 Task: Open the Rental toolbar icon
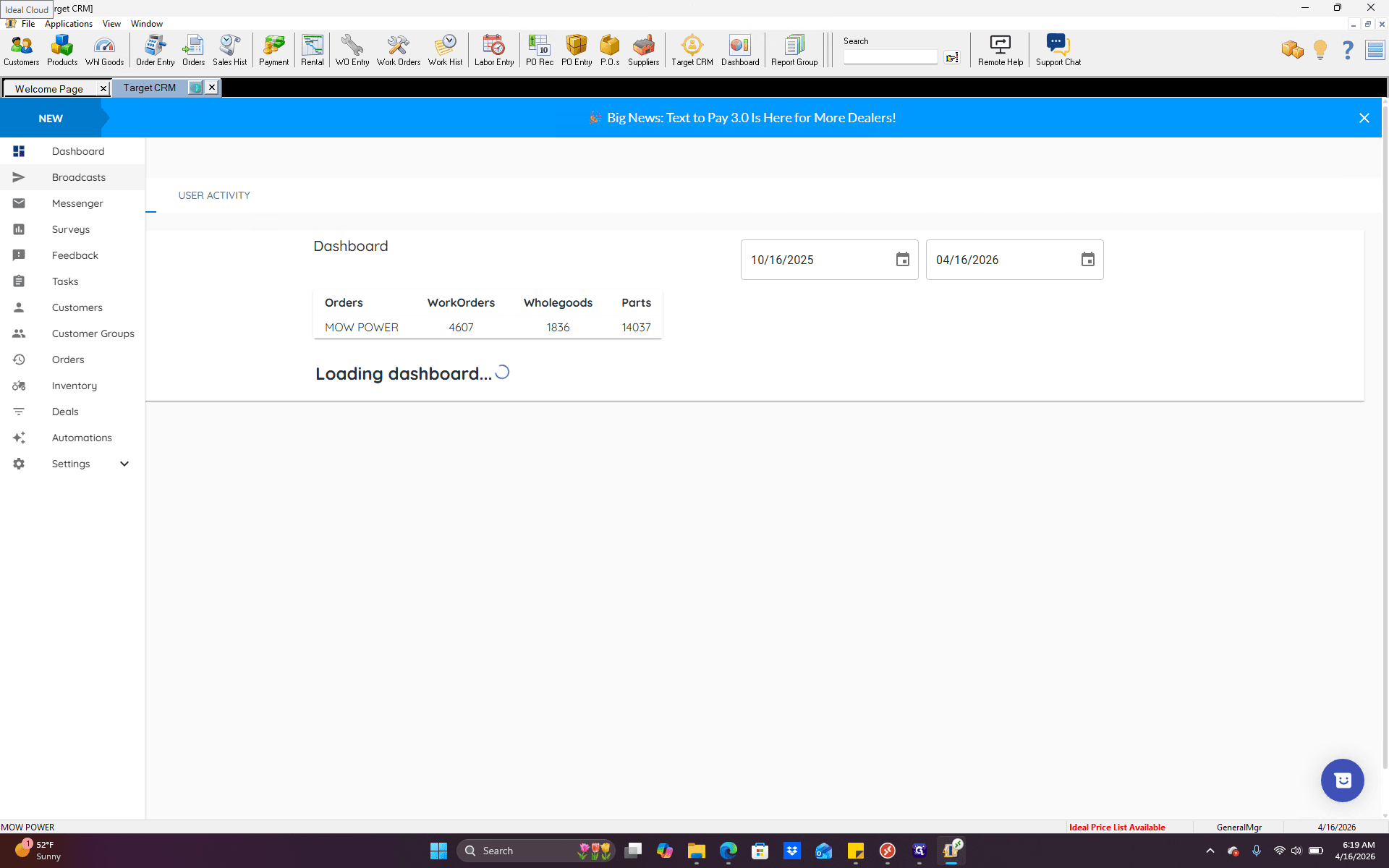(313, 51)
